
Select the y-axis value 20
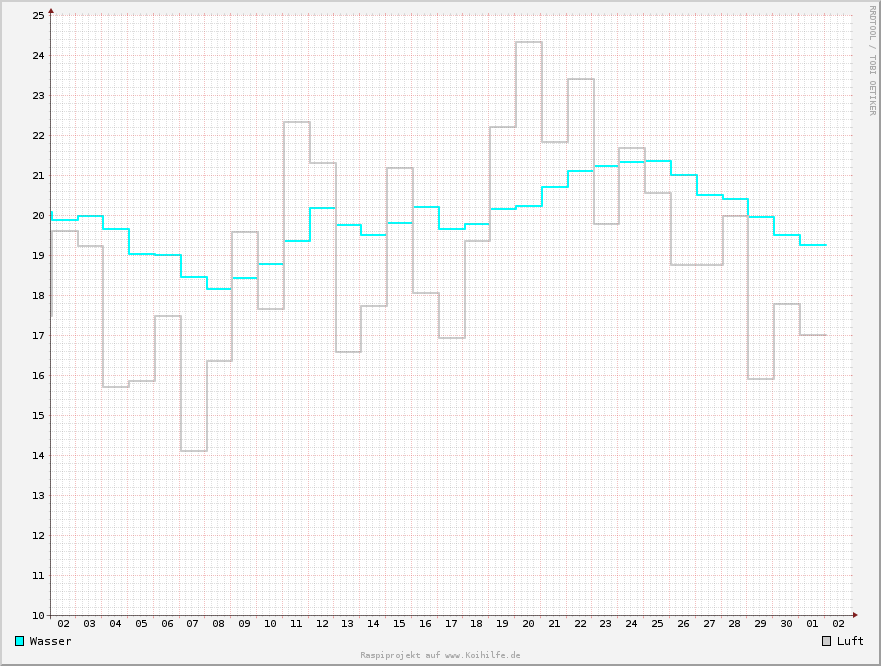coord(39,216)
